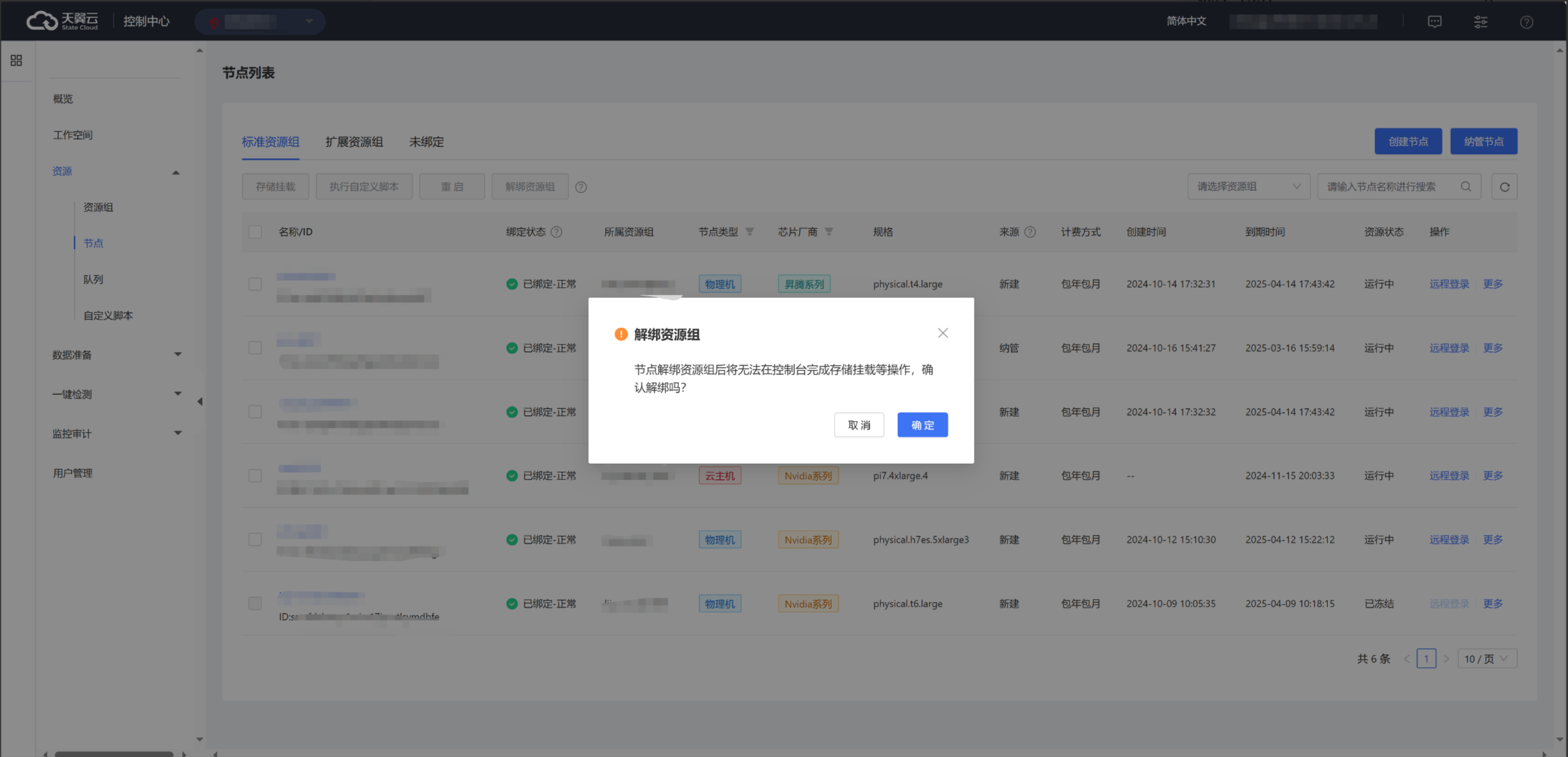Click 远程登录 for physical.h7es.5xlarge3 row

pos(1449,540)
